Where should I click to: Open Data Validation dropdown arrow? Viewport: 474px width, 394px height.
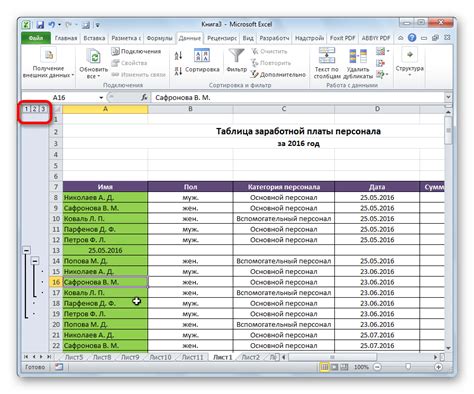click(388, 51)
